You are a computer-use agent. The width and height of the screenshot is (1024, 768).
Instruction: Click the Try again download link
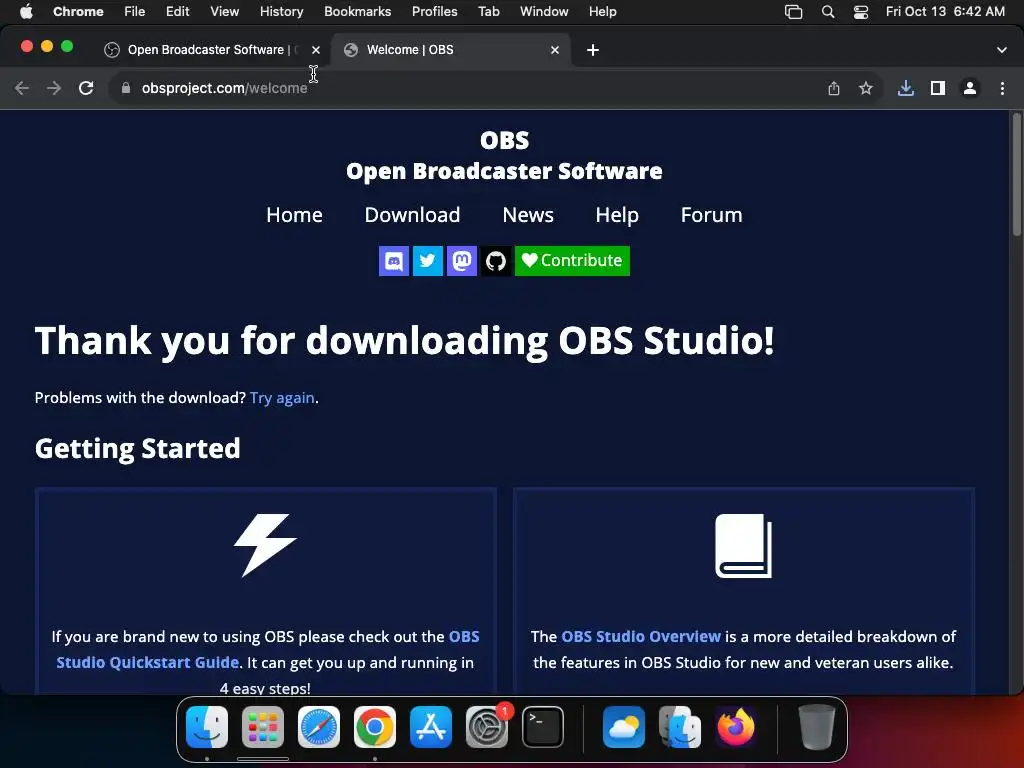point(282,398)
